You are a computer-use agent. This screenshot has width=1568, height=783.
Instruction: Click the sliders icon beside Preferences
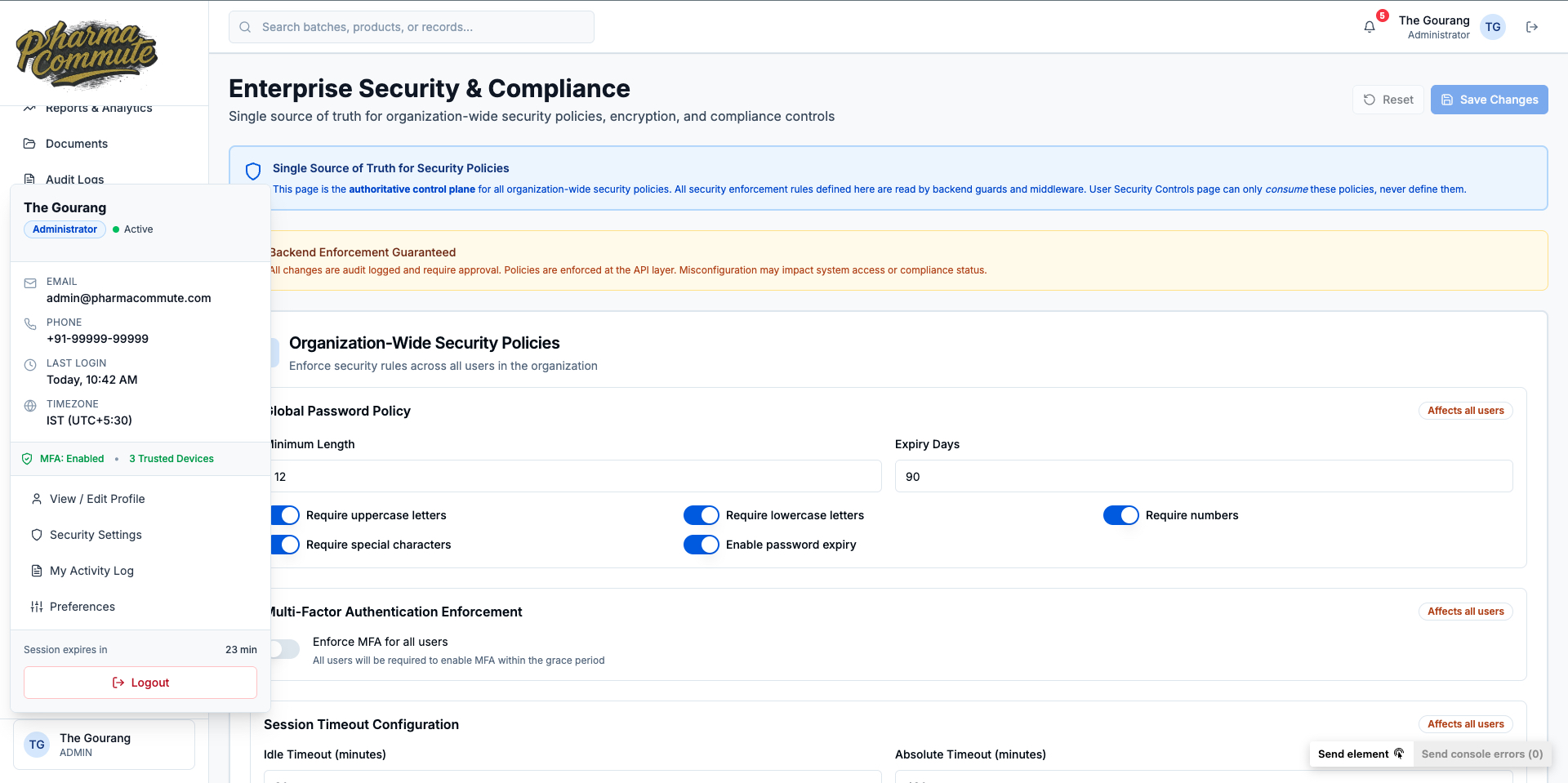tap(37, 607)
